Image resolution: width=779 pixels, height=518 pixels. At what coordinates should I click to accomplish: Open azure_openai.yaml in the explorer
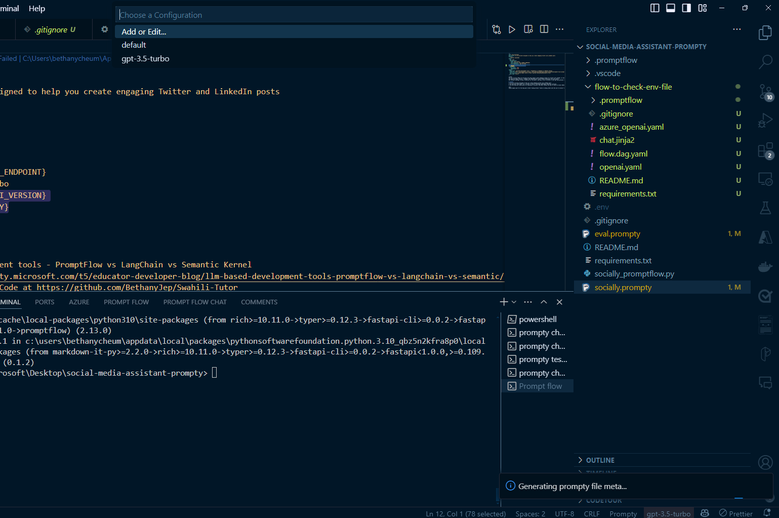(x=631, y=127)
